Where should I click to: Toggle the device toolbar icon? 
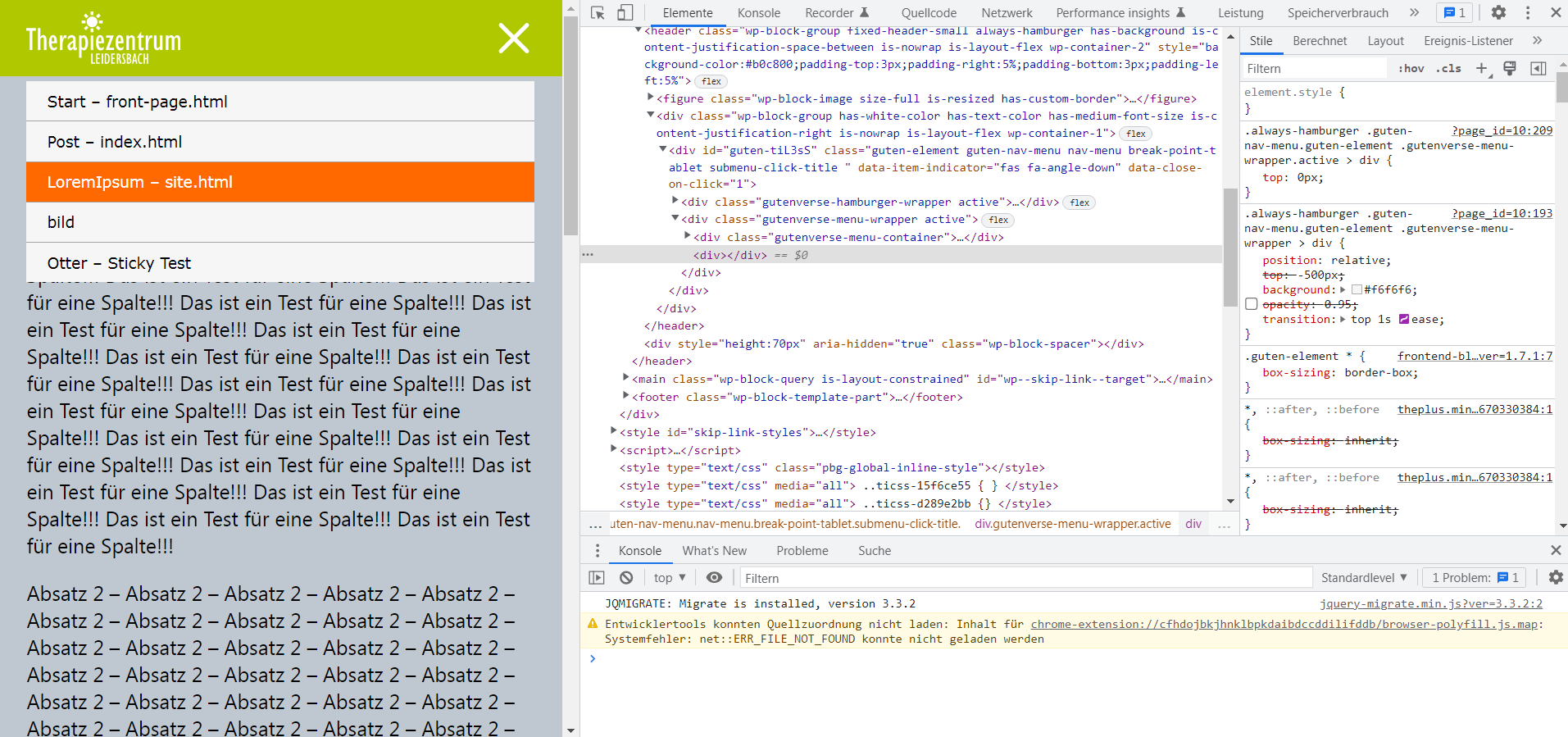[x=625, y=12]
